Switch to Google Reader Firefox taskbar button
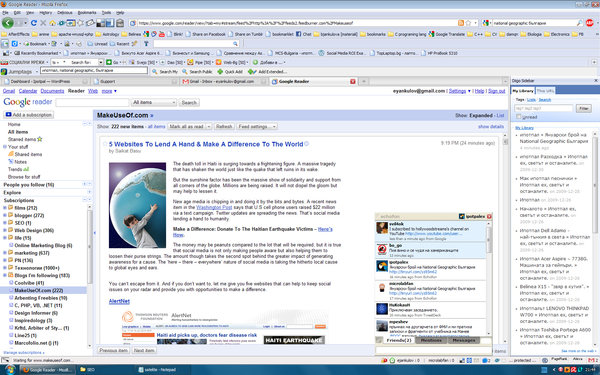The height and width of the screenshot is (375, 600). click(46, 370)
